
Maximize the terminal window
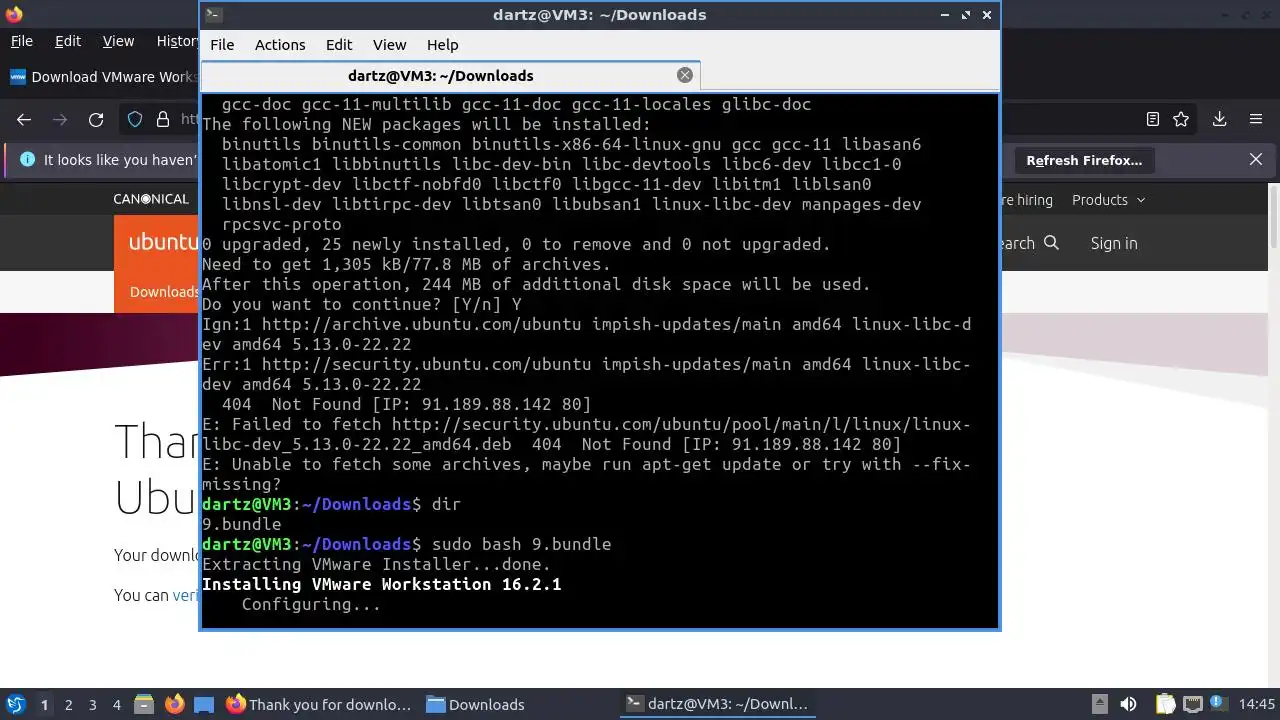966,15
